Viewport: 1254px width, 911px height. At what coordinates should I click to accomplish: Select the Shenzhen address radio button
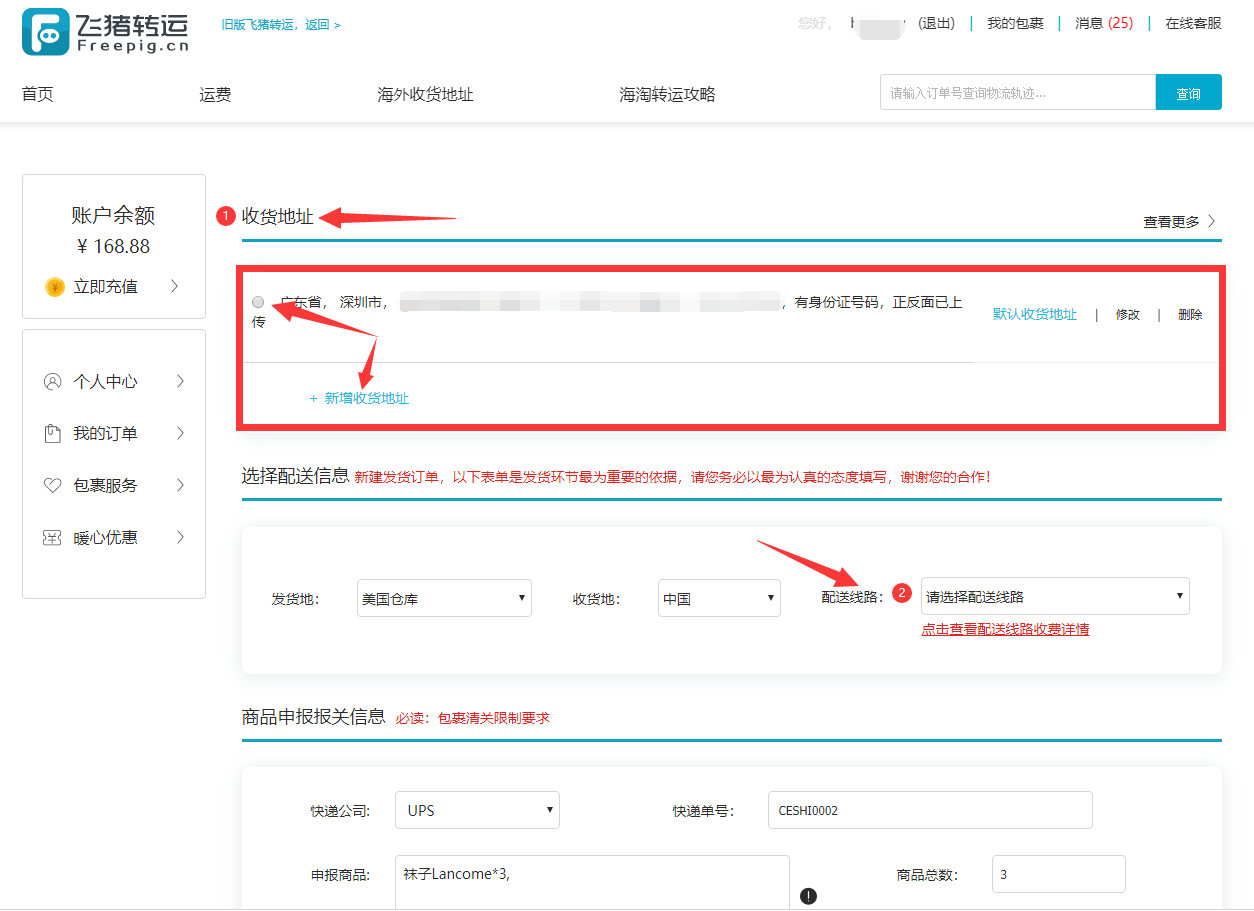click(259, 302)
